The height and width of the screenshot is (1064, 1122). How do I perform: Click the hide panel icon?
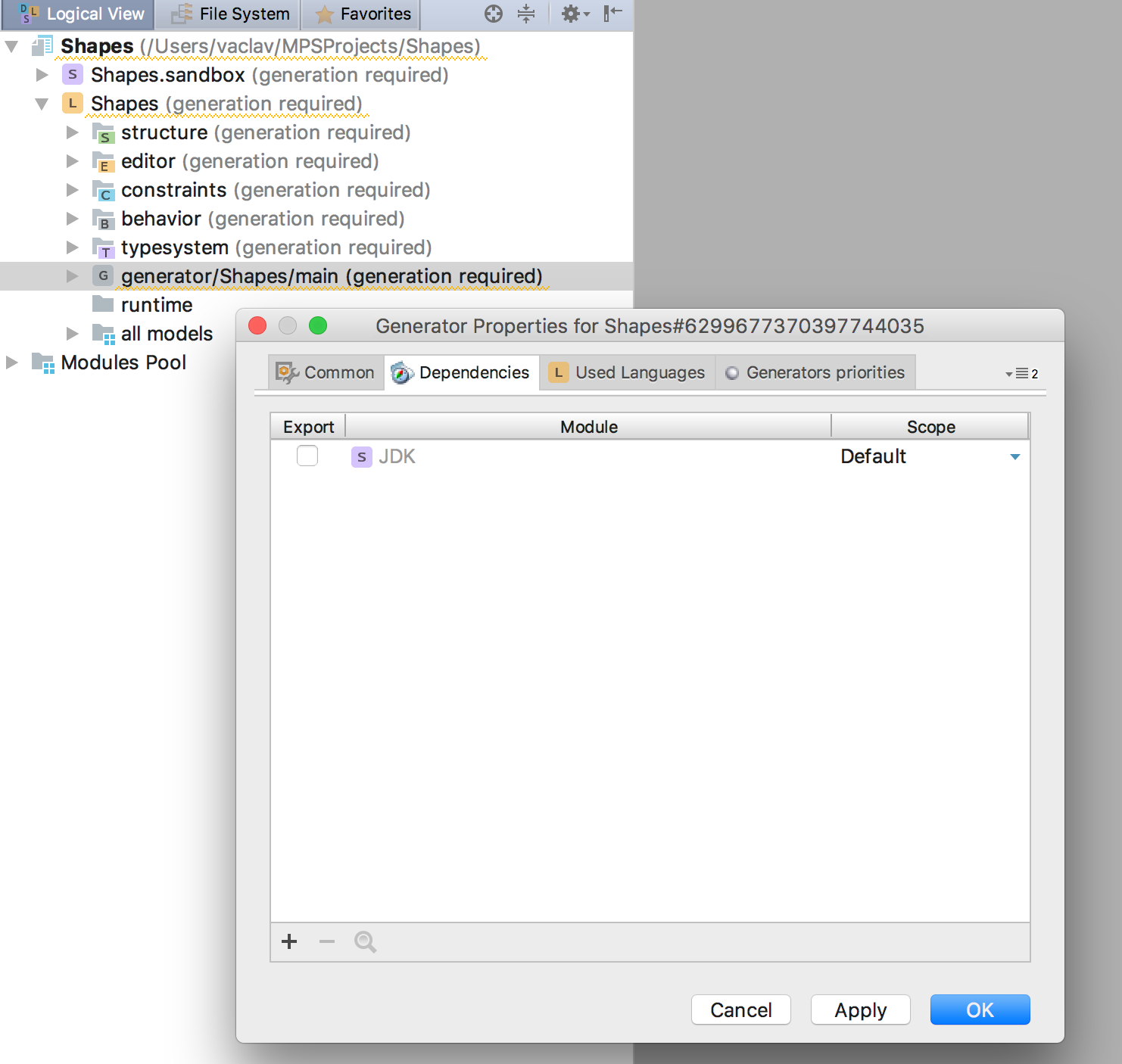[612, 14]
